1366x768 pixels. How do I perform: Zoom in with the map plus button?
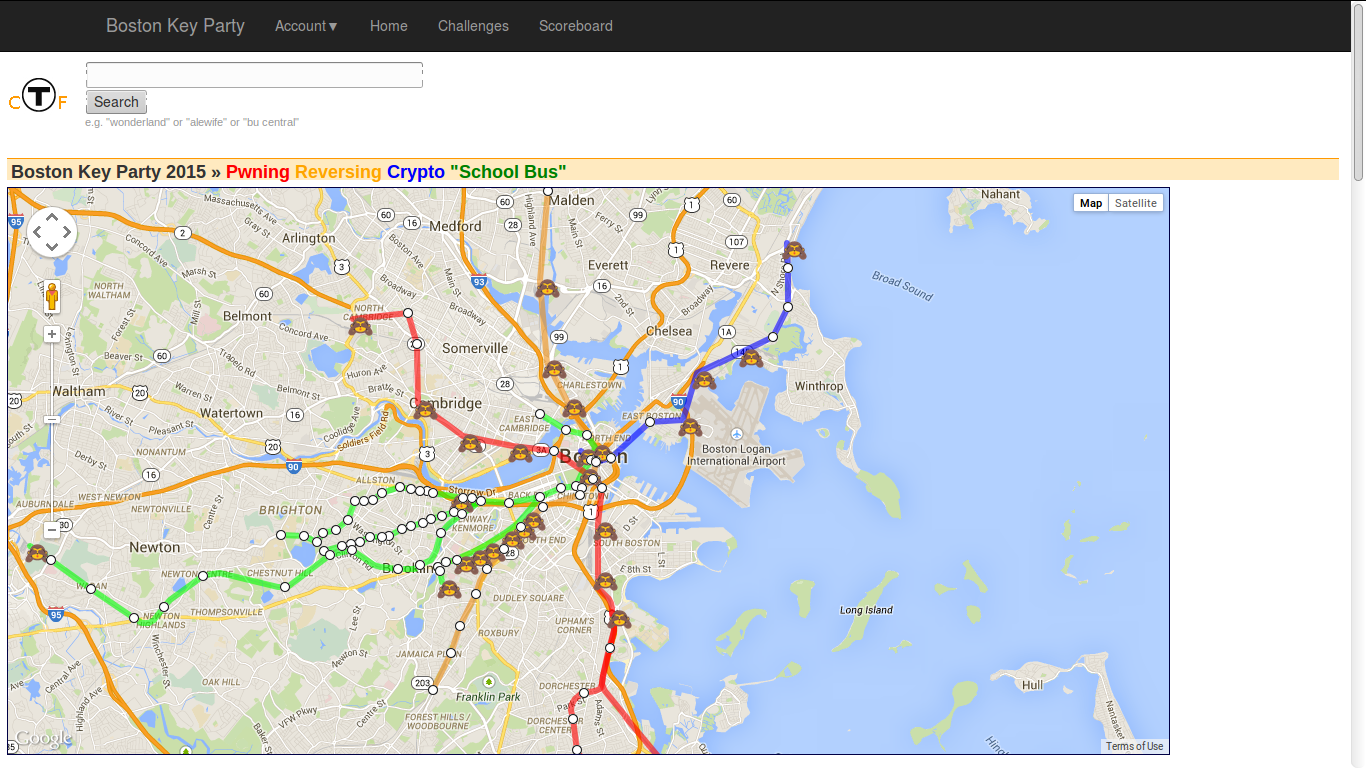click(52, 334)
